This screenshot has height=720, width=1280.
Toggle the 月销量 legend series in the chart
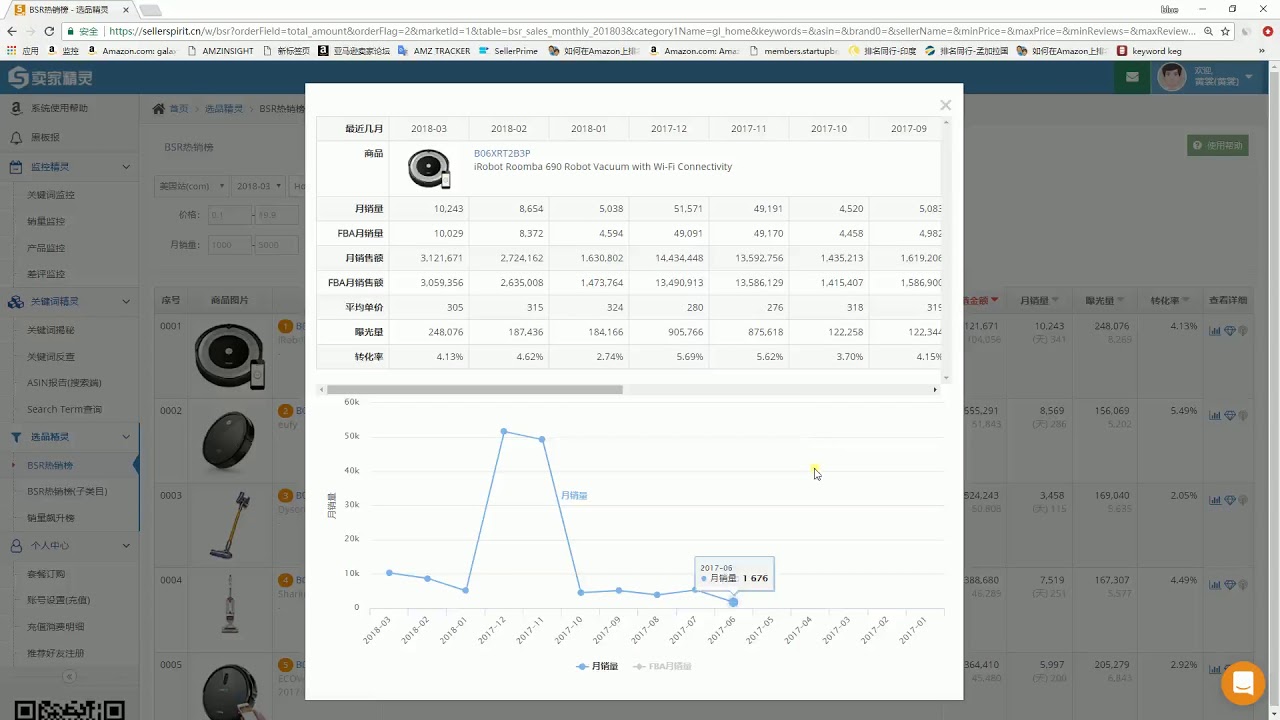pyautogui.click(x=597, y=666)
